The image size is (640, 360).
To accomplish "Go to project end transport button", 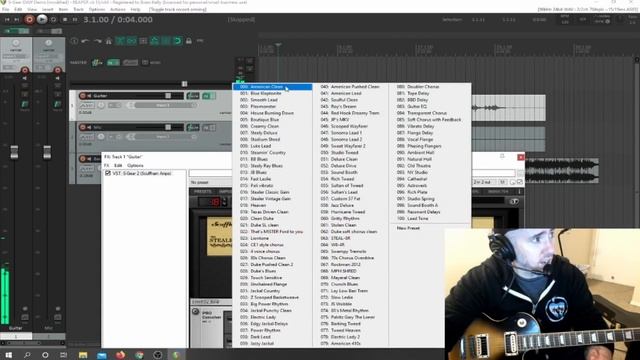I will tap(17, 19).
